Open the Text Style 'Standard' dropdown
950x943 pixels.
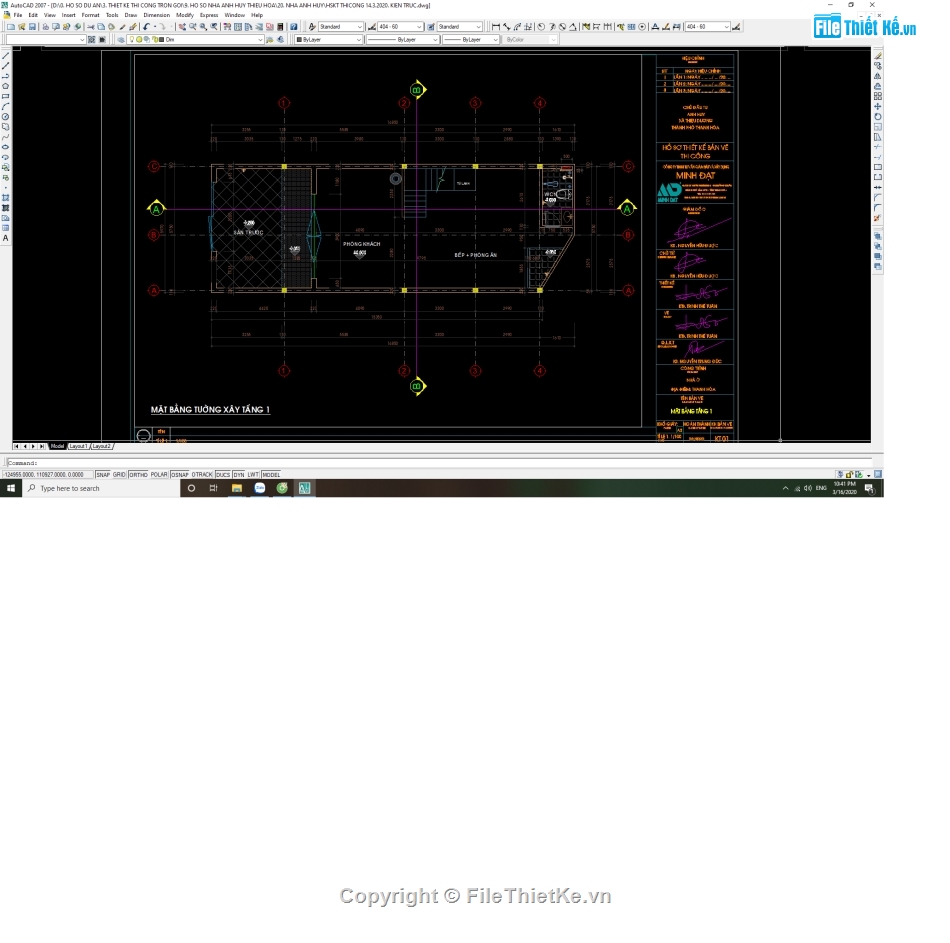[340, 27]
